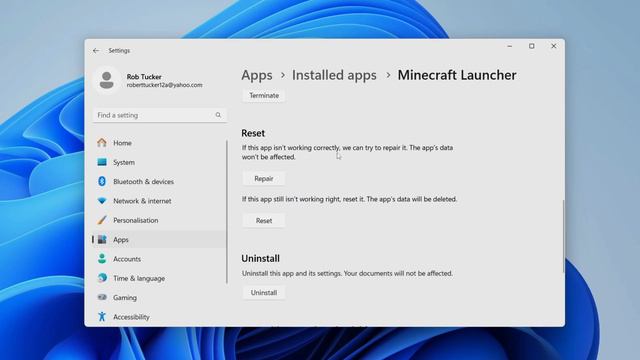
Task: Open Home settings page
Action: click(159, 143)
